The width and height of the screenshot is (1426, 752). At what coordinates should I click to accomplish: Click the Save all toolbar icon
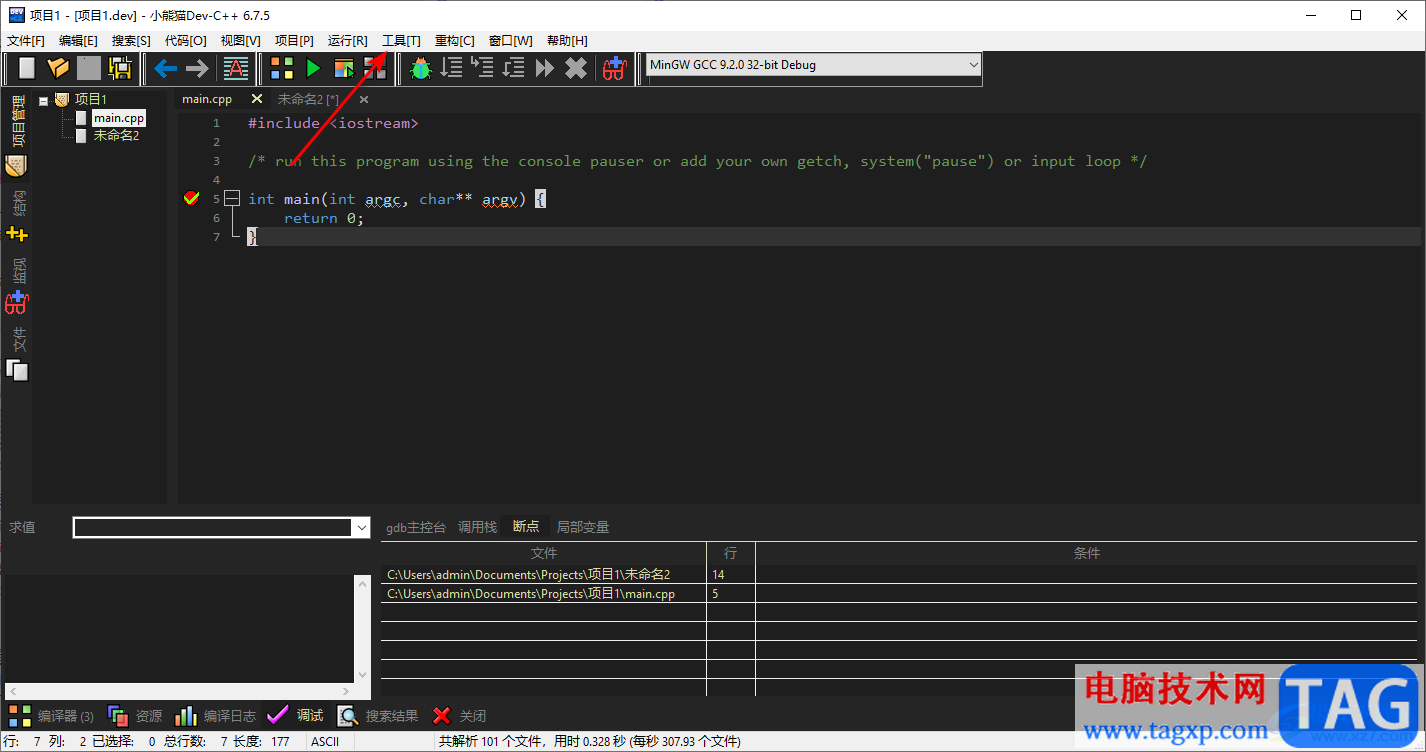click(x=120, y=68)
